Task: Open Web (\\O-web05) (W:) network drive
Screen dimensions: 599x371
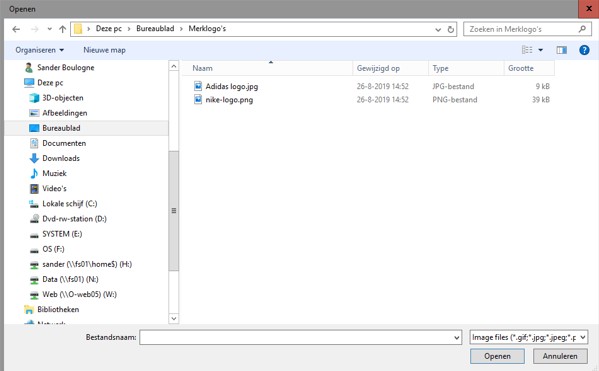Action: (79, 295)
